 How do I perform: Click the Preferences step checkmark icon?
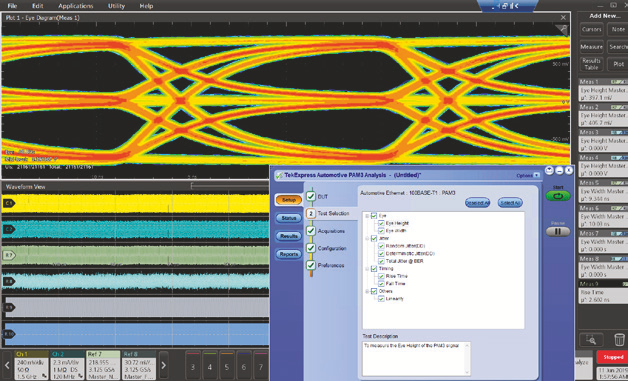(x=311, y=265)
